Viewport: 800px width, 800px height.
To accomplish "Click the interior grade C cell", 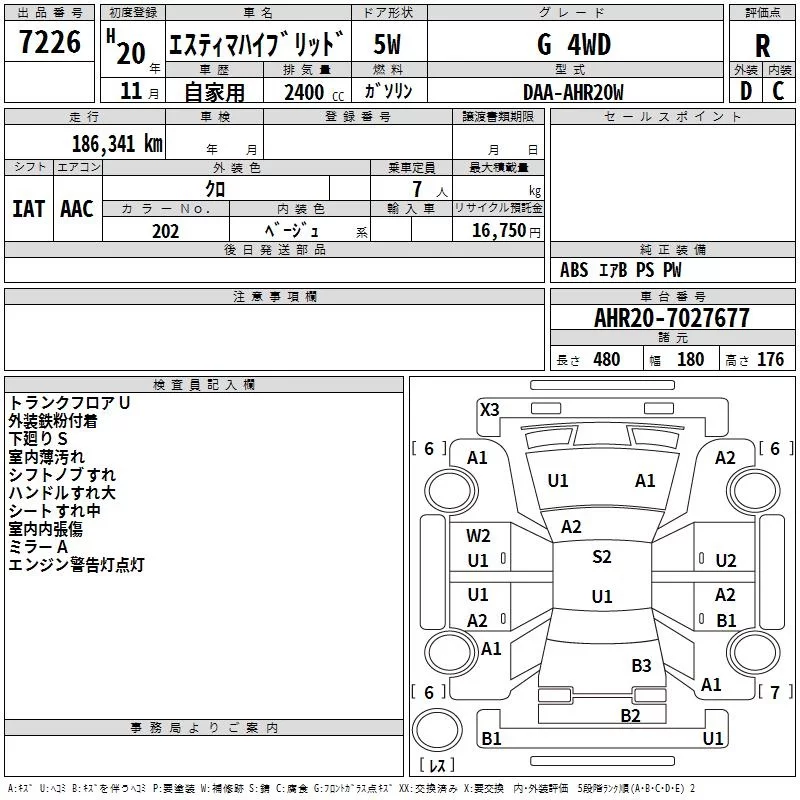I will pyautogui.click(x=779, y=91).
